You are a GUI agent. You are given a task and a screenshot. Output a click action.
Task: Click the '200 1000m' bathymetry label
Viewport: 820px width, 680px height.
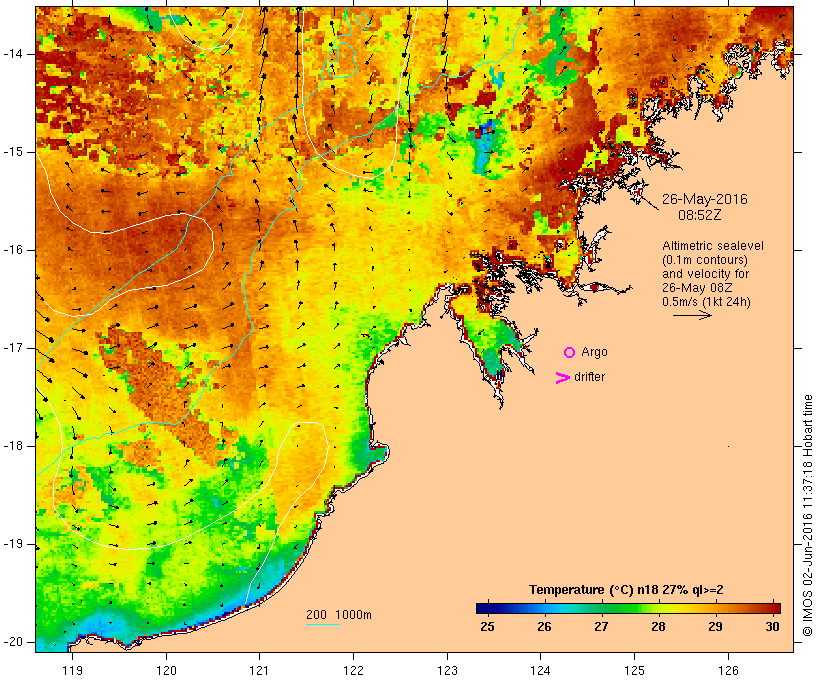339,615
